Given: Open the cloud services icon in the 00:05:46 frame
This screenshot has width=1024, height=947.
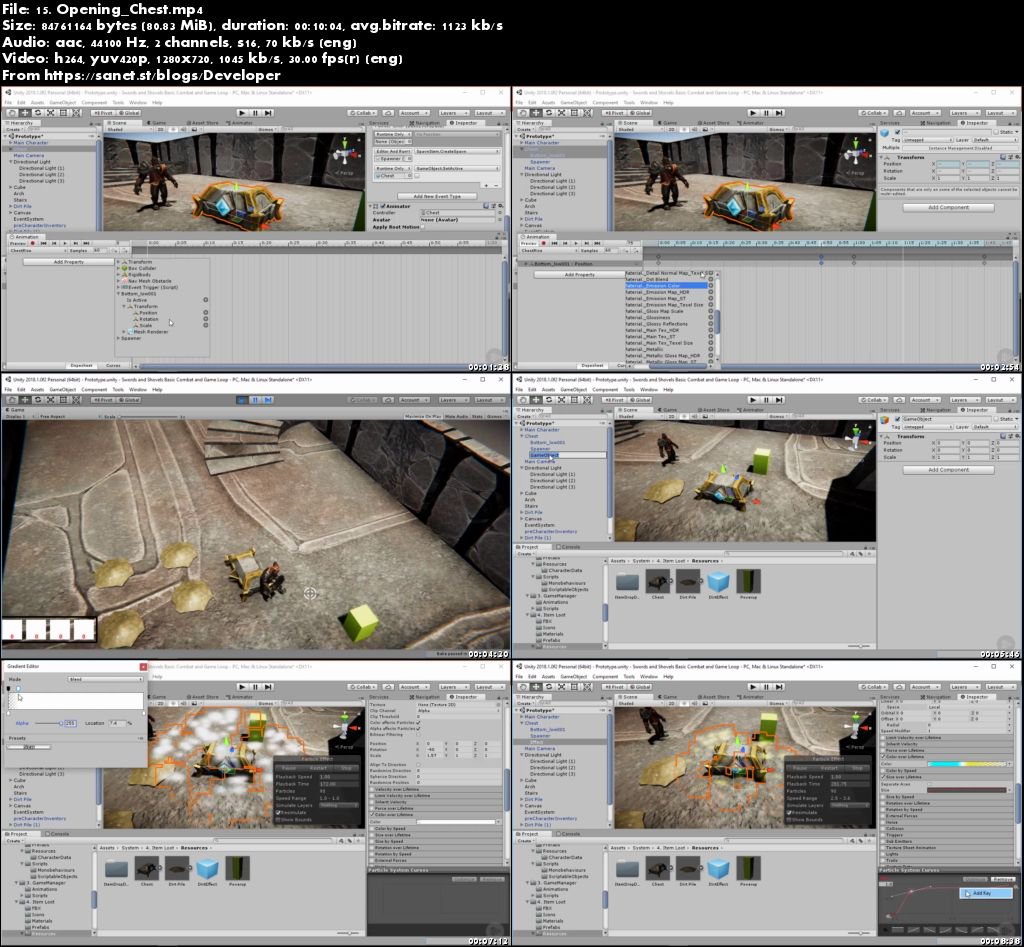Looking at the screenshot, I should 899,400.
